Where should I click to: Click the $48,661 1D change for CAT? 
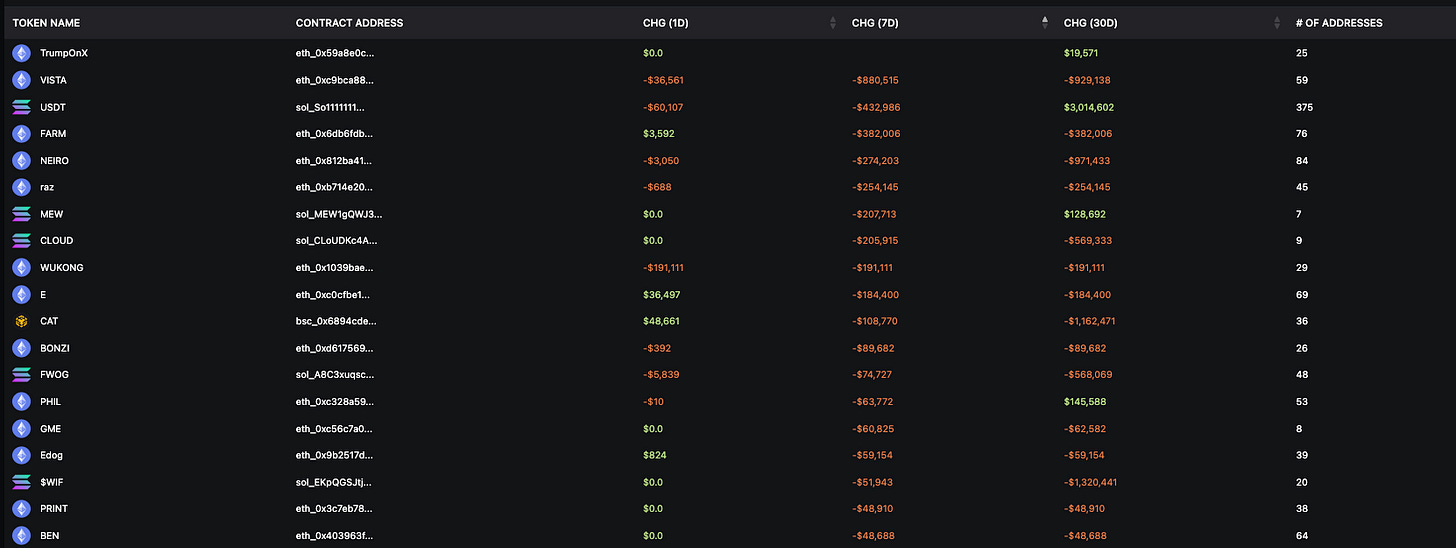coord(662,321)
